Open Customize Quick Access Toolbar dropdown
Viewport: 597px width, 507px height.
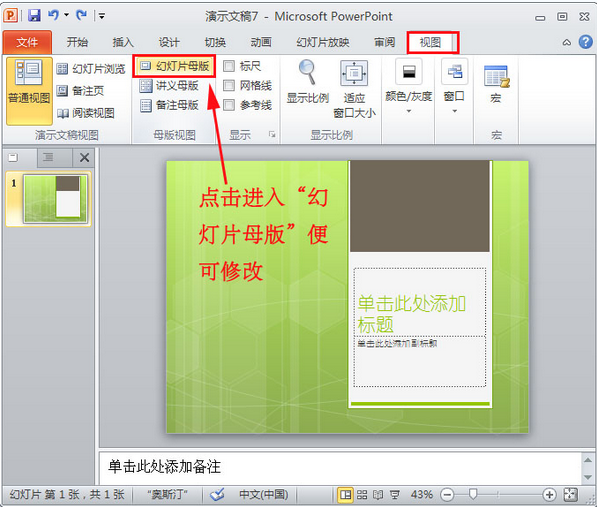102,16
